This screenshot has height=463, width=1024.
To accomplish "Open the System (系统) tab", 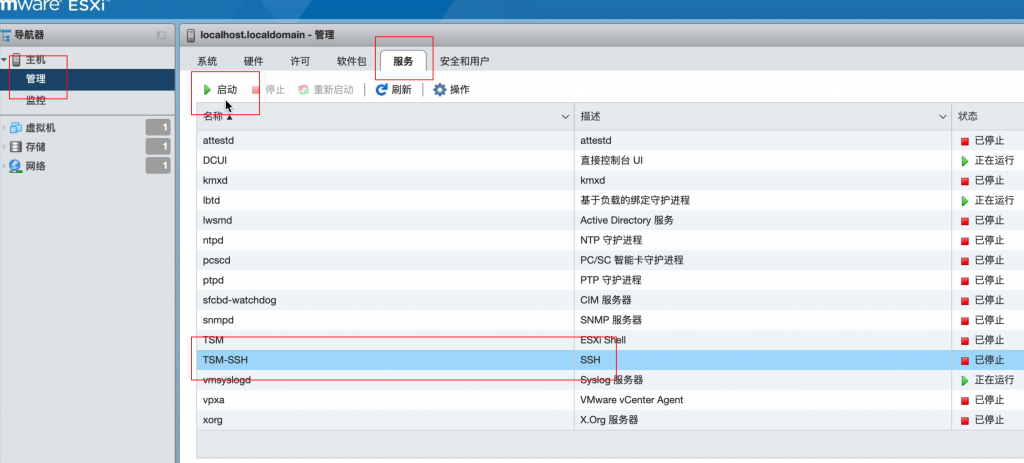I will coord(207,61).
